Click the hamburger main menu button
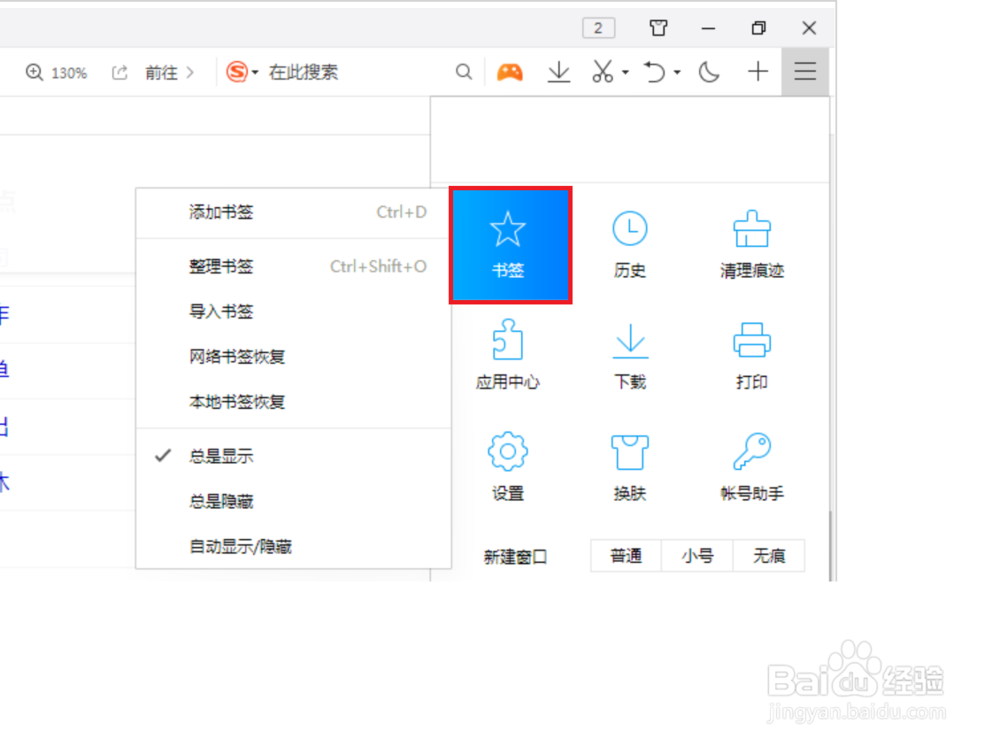Image resolution: width=1000 pixels, height=747 pixels. [805, 71]
